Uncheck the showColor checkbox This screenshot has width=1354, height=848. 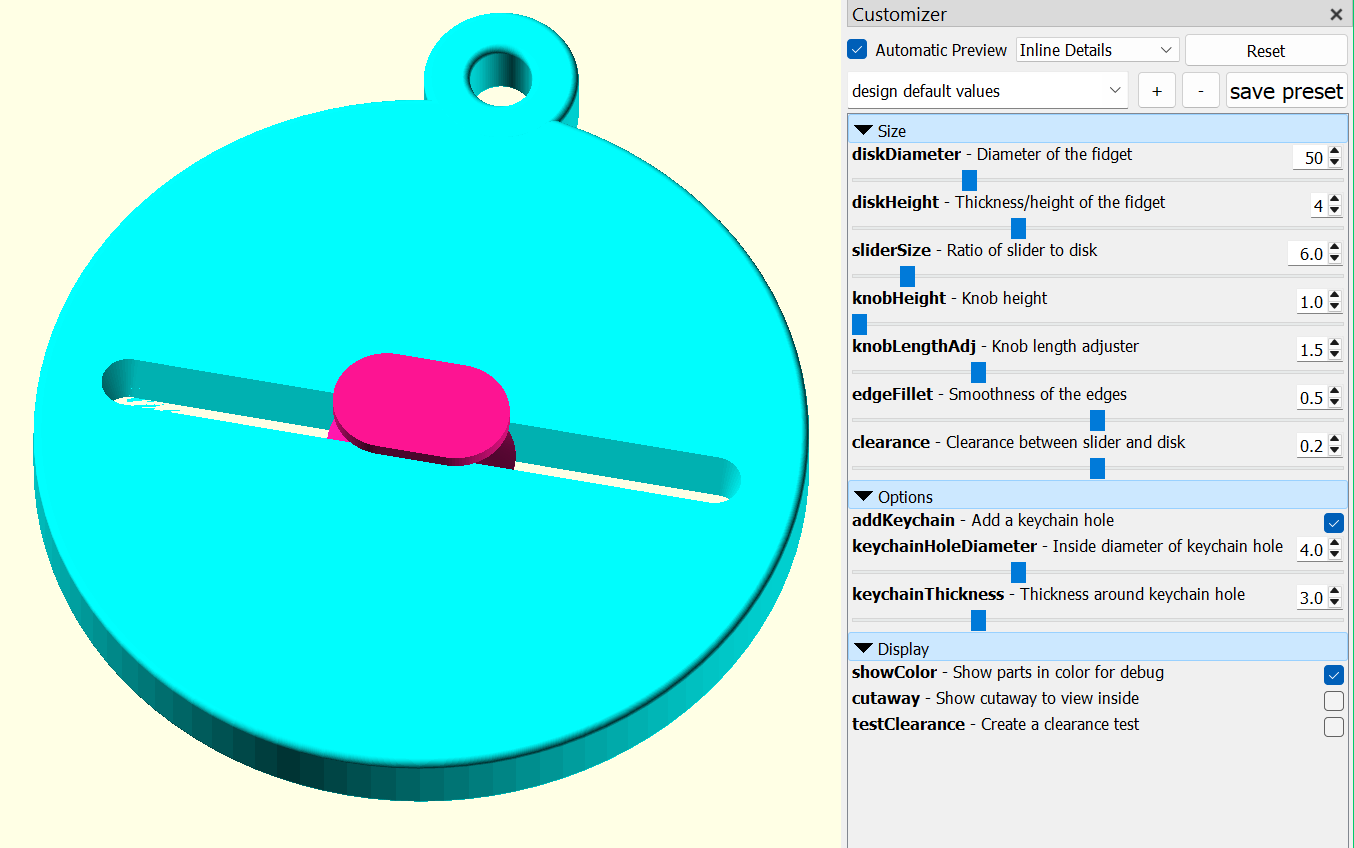coord(1333,675)
